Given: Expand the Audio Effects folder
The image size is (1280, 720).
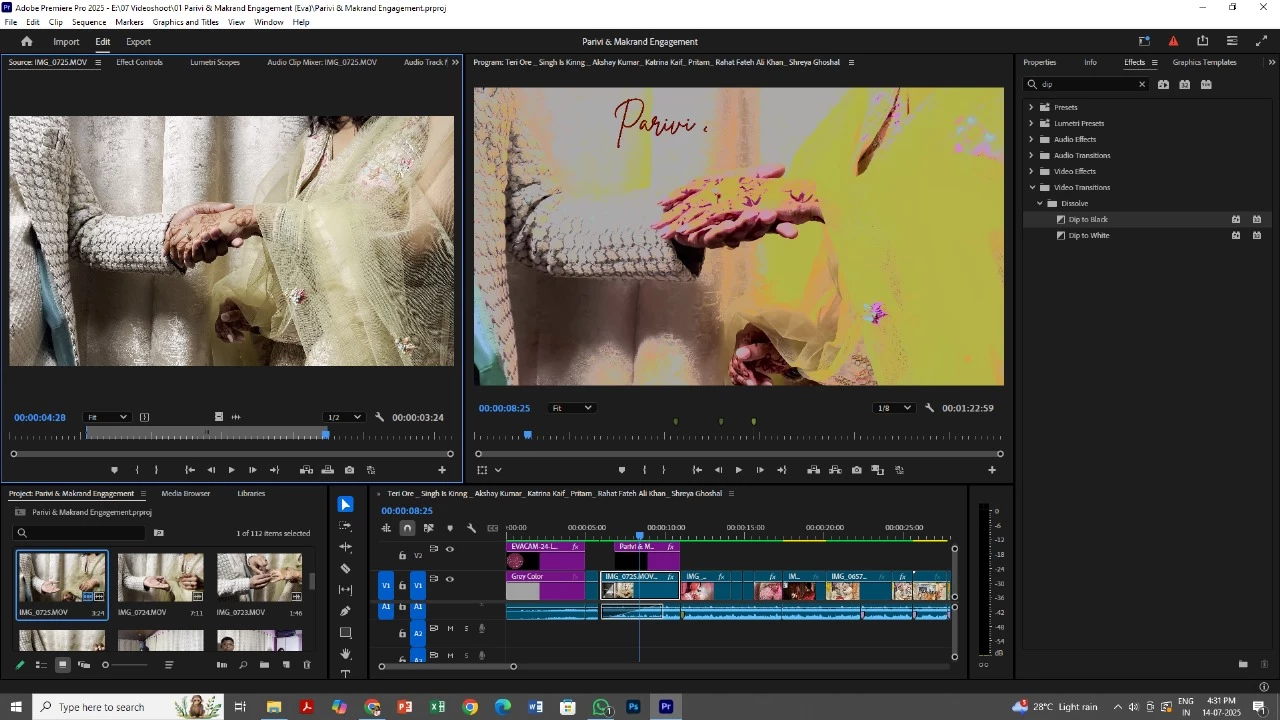Looking at the screenshot, I should pos(1031,139).
